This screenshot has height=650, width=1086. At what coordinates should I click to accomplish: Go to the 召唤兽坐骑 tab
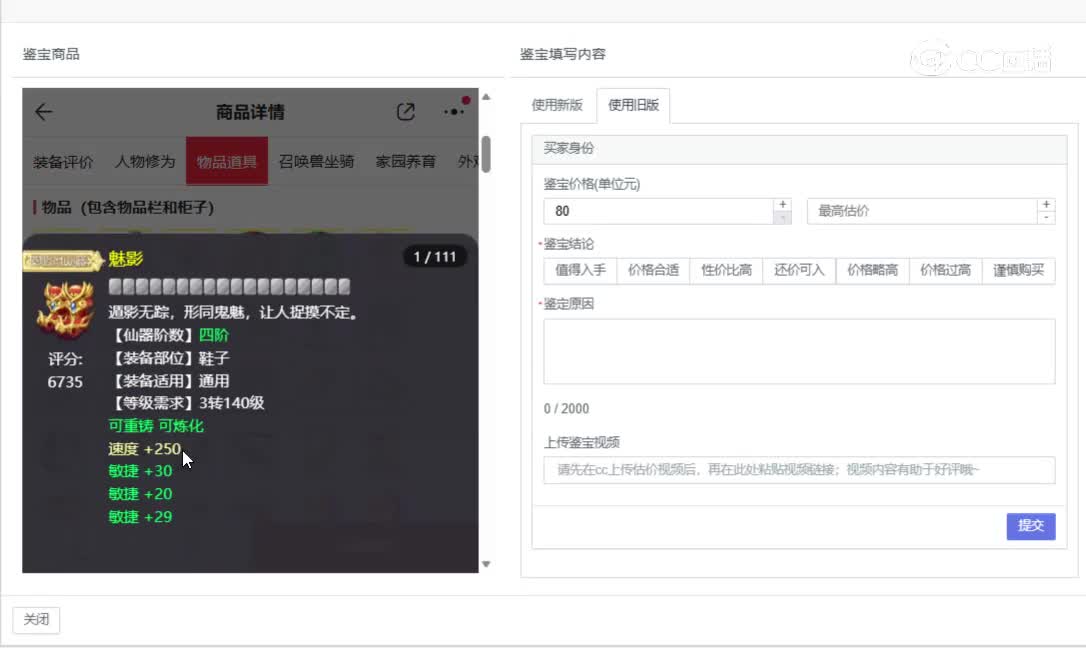[316, 161]
